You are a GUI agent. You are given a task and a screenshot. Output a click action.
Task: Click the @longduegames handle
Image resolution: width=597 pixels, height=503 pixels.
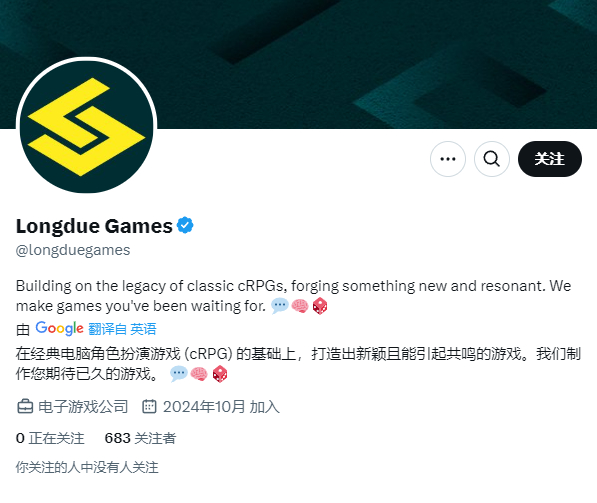pyautogui.click(x=73, y=250)
